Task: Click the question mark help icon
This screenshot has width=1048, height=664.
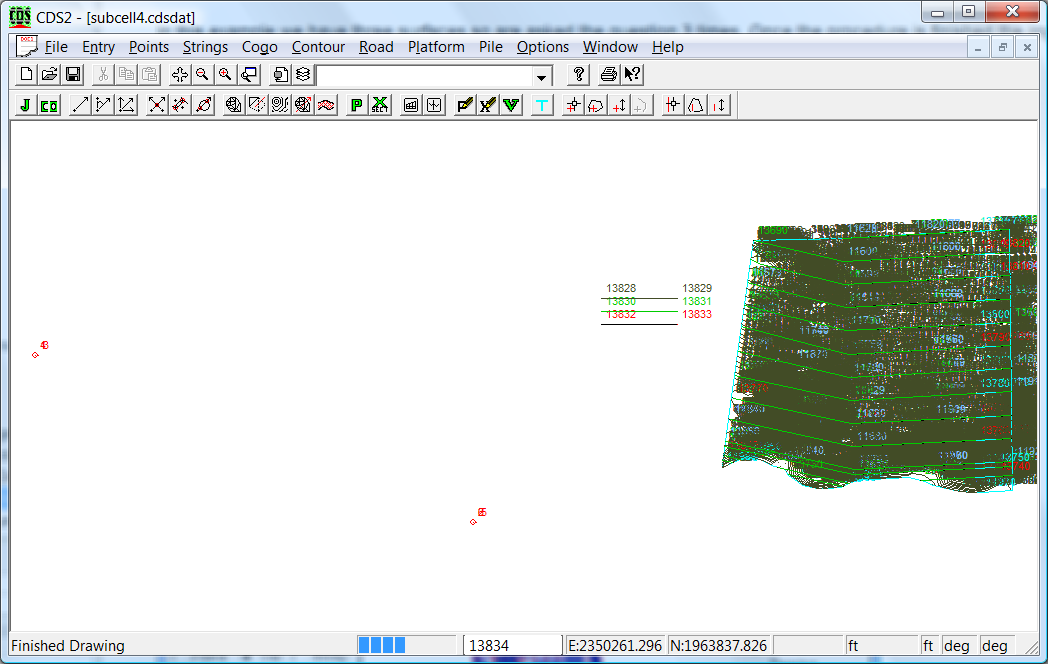Action: point(578,75)
